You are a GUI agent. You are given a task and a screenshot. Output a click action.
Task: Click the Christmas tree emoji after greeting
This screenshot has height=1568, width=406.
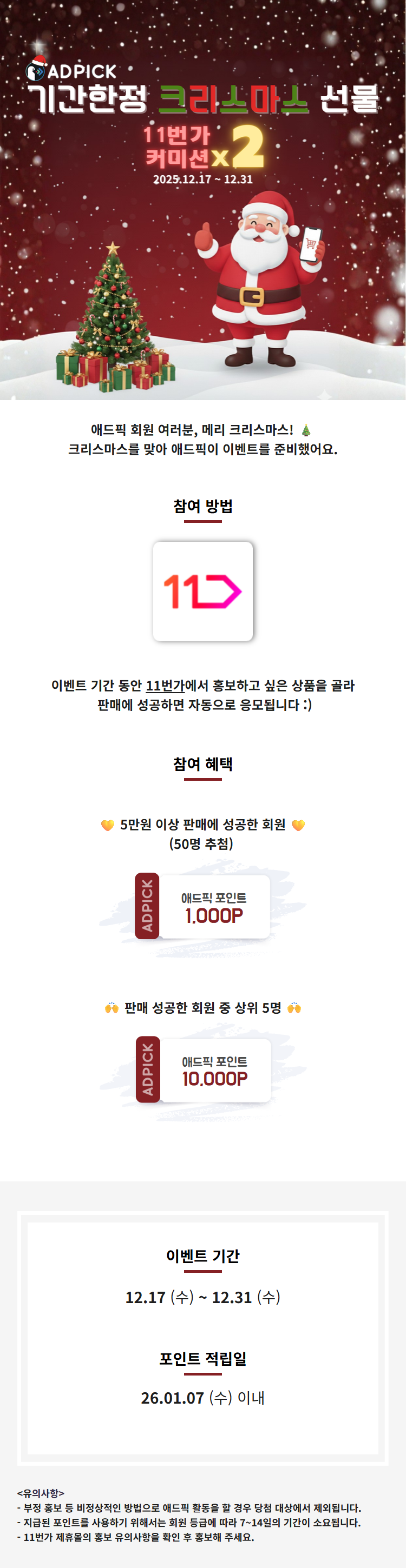(306, 430)
